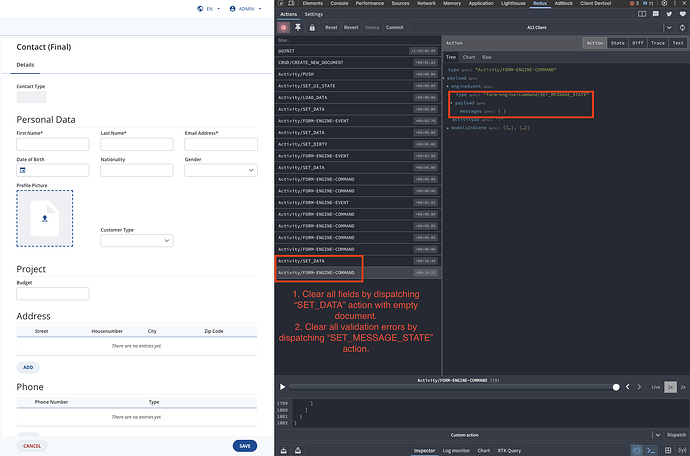Toggle the device toolbar icon in DevTools
This screenshot has width=690, height=456.
click(x=291, y=3)
